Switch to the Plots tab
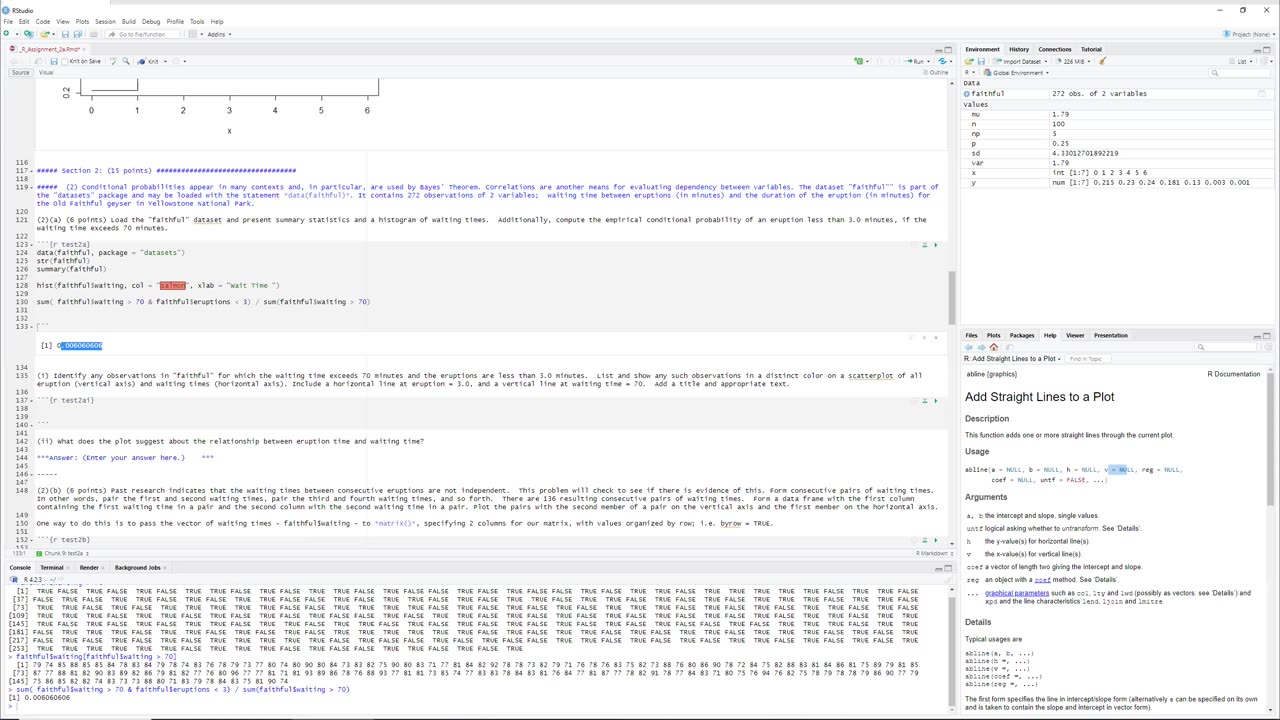The width and height of the screenshot is (1280, 720). point(993,335)
